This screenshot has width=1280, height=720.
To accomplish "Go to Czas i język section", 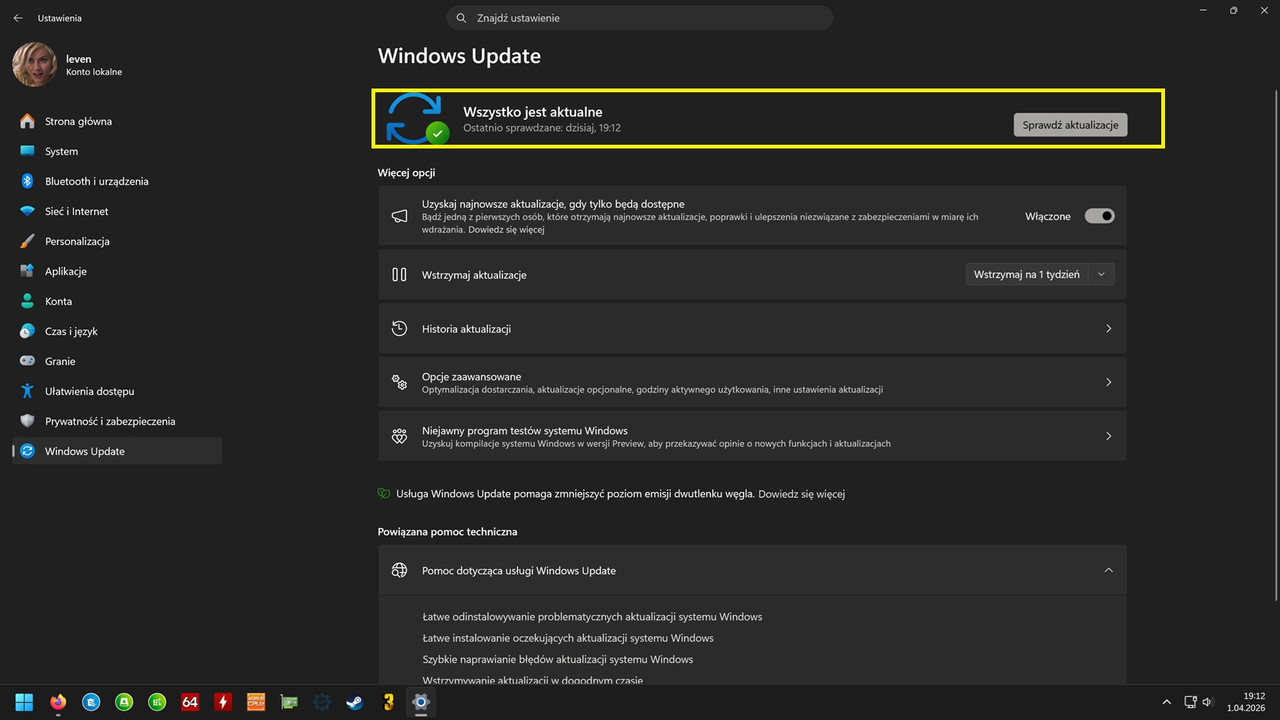I will (117, 331).
